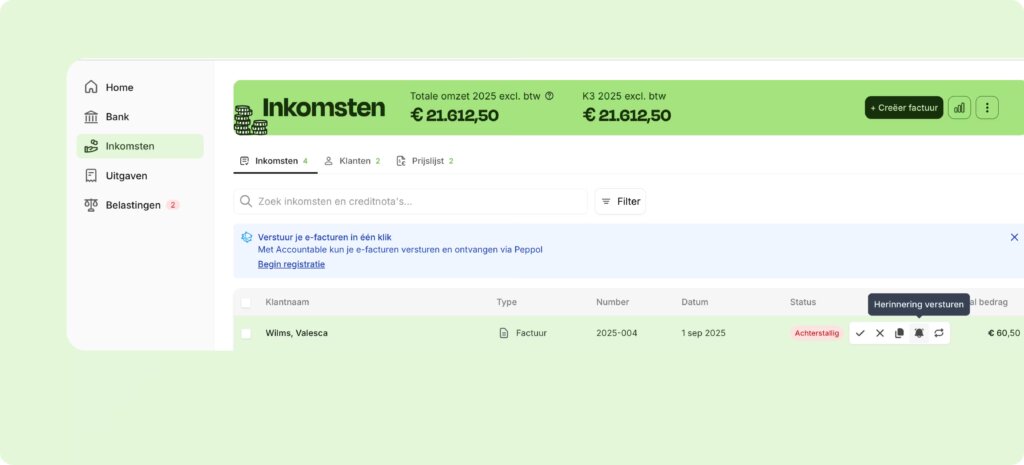Click the checkmark icon on Wilms invoice
The image size is (1024, 465).
pos(860,333)
